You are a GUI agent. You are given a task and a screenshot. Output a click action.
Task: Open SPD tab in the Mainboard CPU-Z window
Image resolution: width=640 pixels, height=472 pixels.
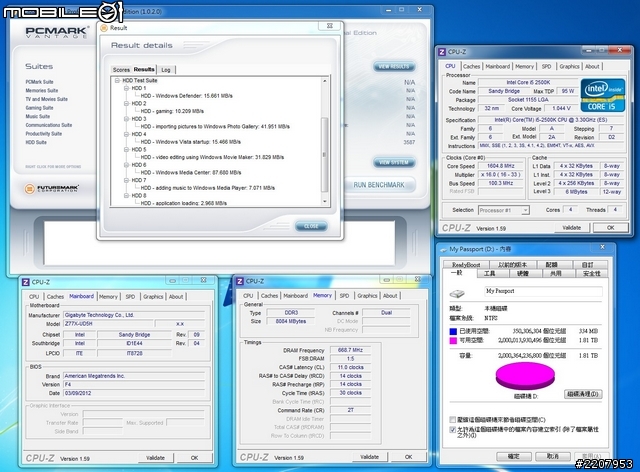pyautogui.click(x=130, y=297)
